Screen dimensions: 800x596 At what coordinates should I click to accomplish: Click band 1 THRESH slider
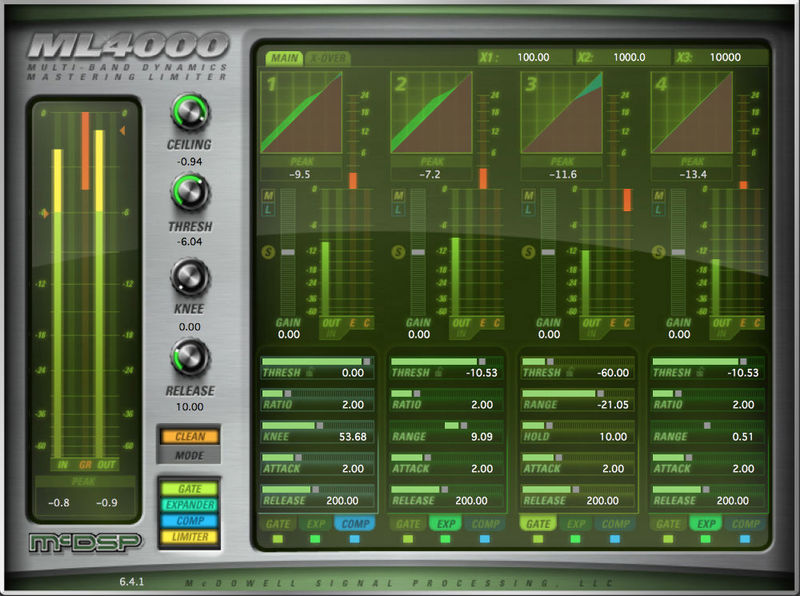[x=317, y=361]
